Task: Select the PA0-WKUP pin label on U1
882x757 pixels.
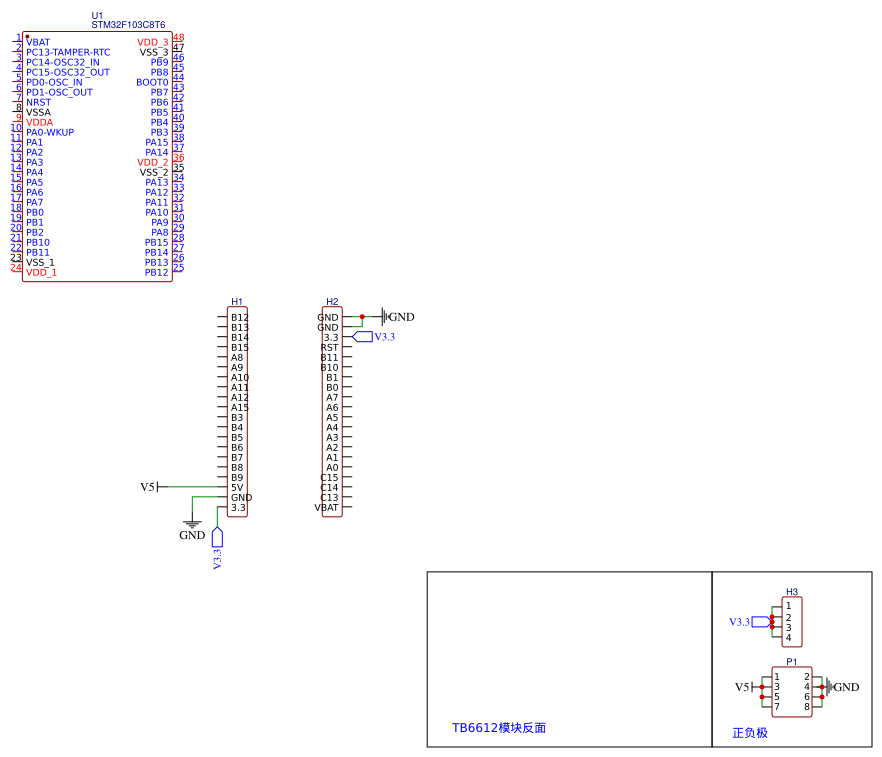Action: [50, 132]
